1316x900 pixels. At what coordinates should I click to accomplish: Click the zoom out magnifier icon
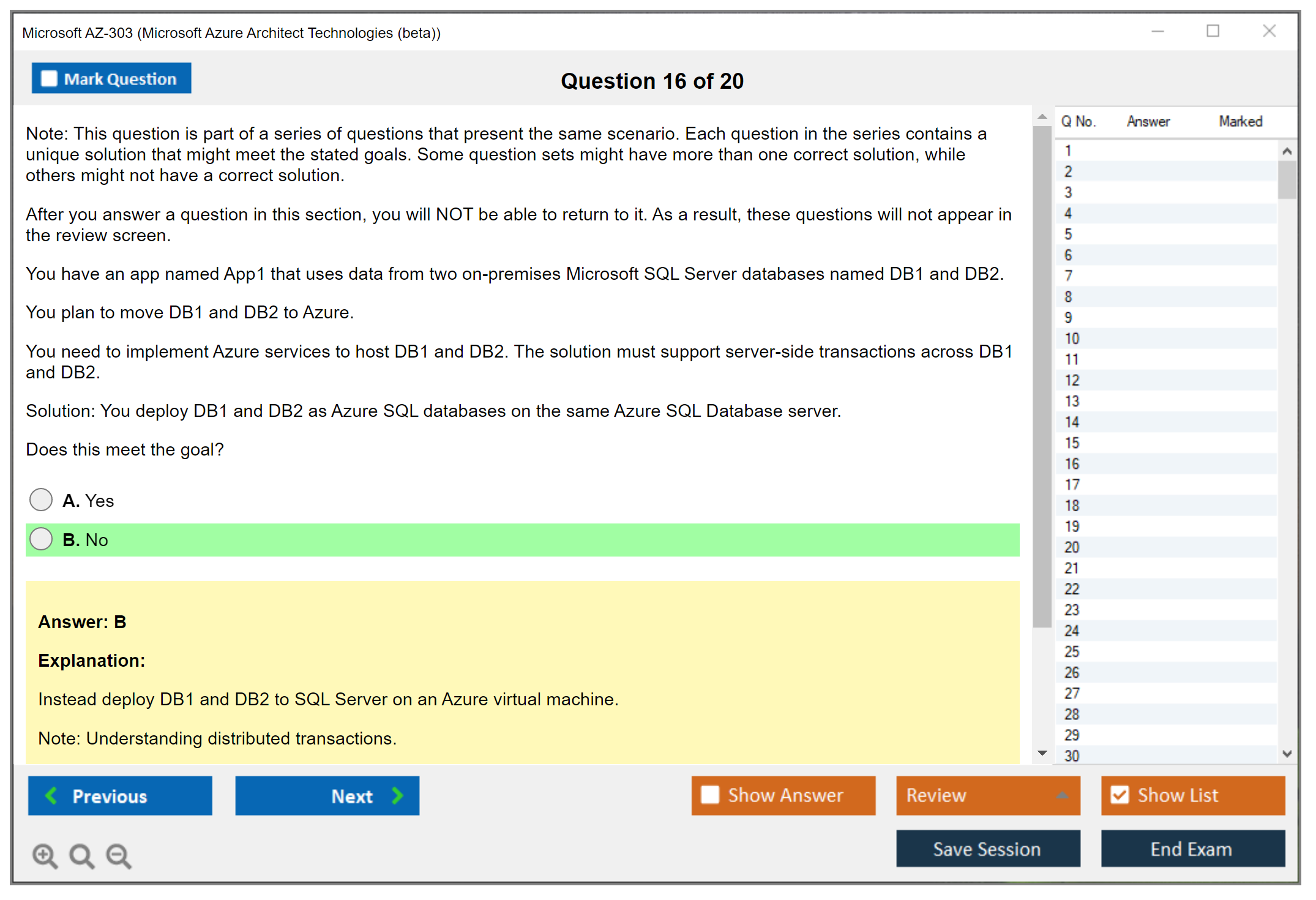[118, 855]
